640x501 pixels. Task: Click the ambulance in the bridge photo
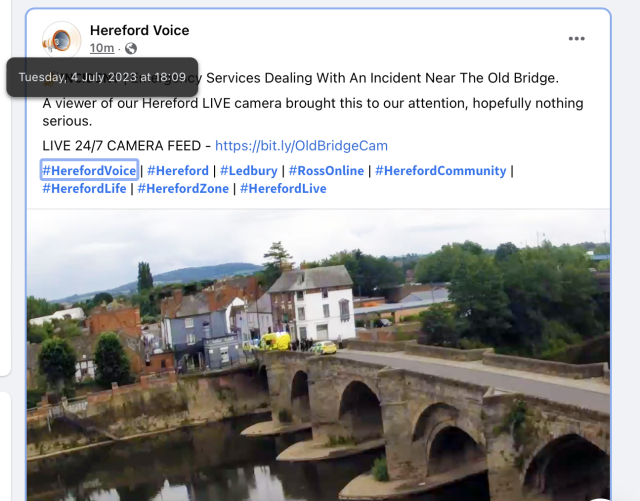tap(276, 342)
